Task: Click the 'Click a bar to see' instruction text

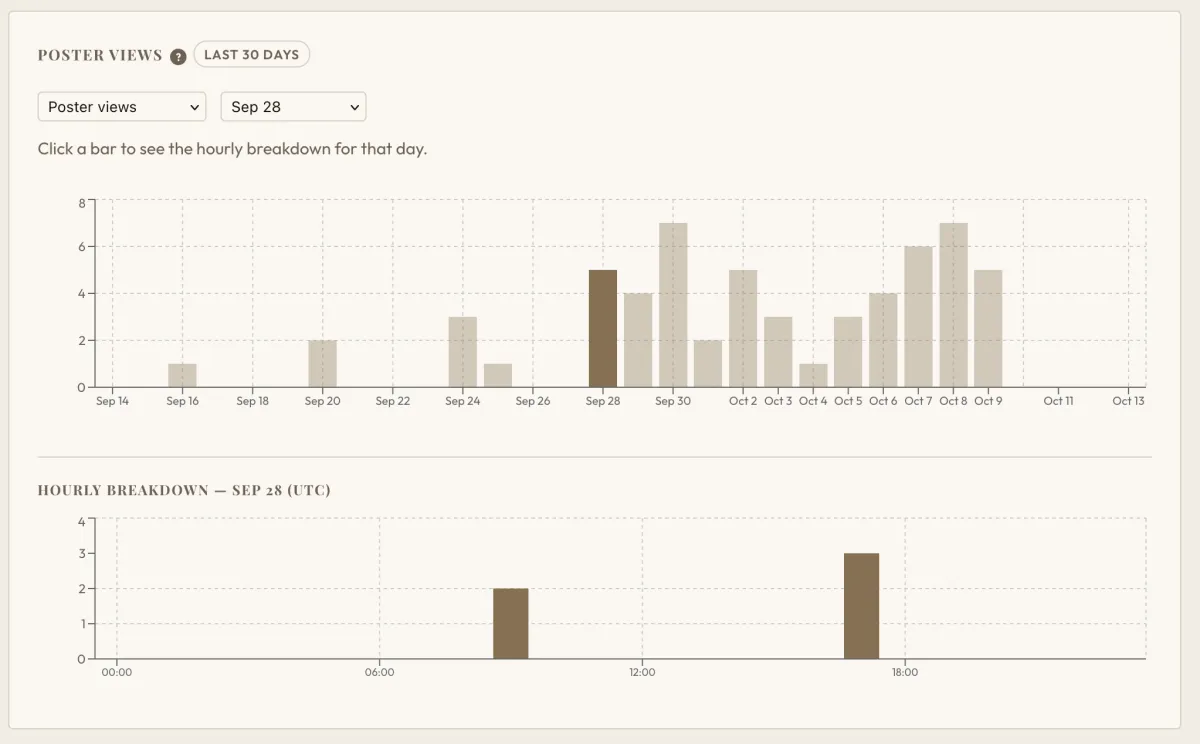Action: click(x=232, y=149)
